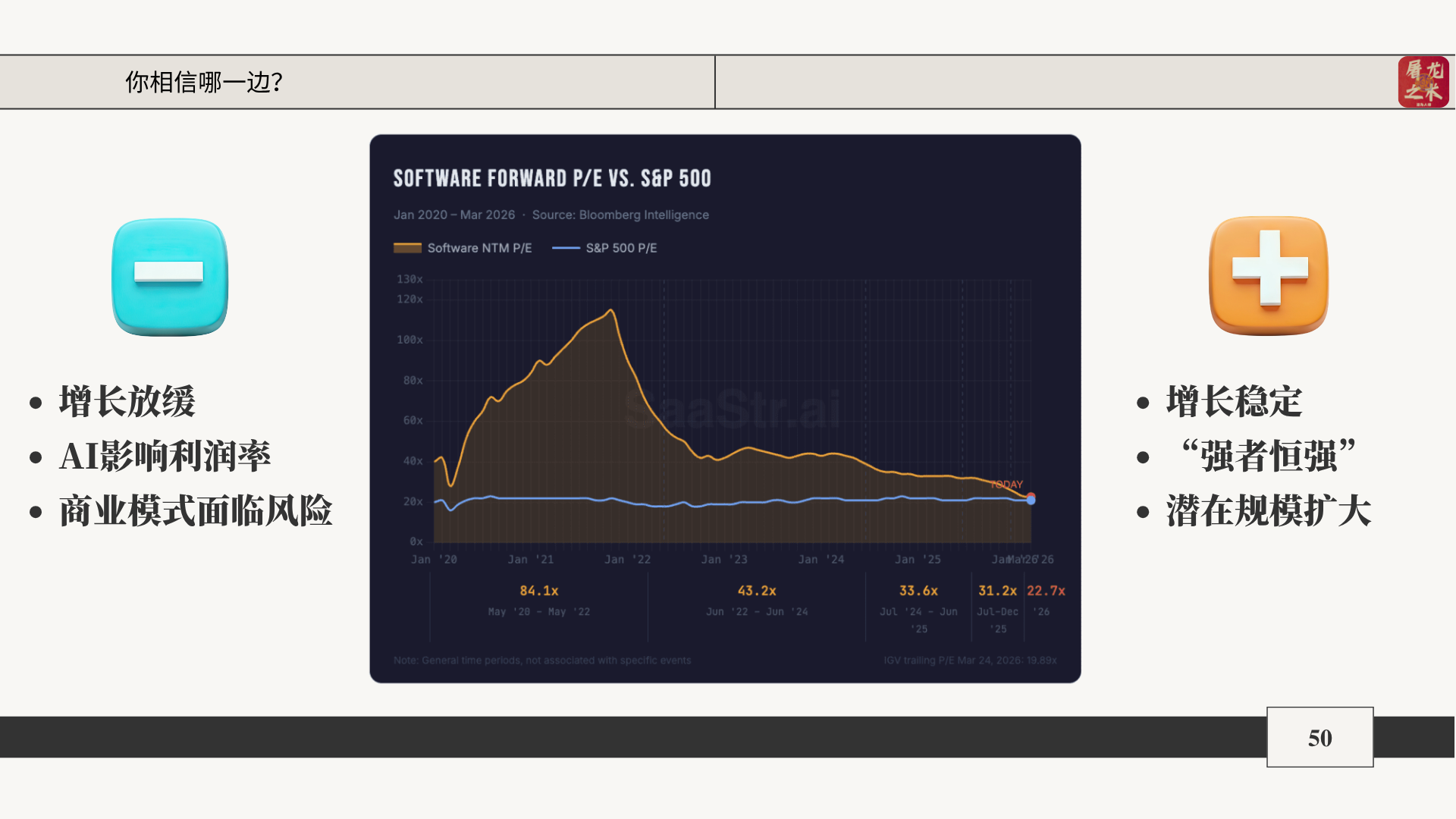Click the bullet text 潜在规模扩大
This screenshot has width=1456, height=819.
tap(1268, 510)
